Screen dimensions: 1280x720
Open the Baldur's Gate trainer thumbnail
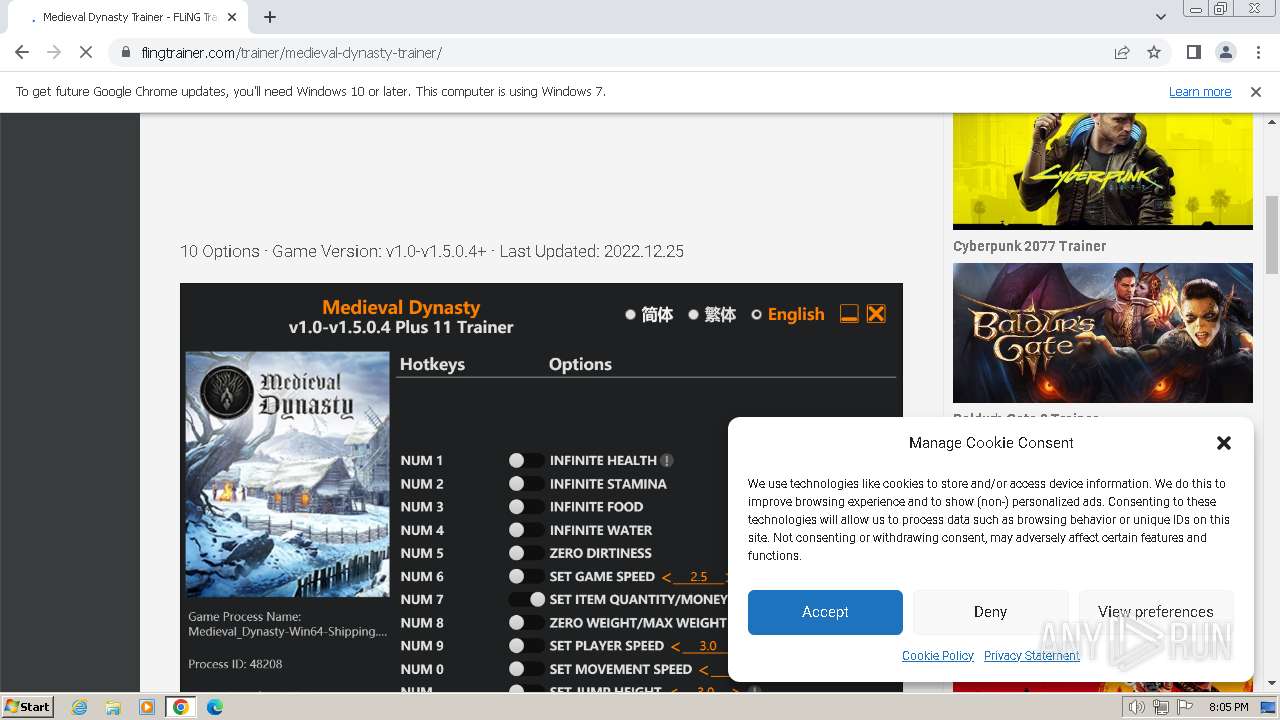pos(1103,333)
